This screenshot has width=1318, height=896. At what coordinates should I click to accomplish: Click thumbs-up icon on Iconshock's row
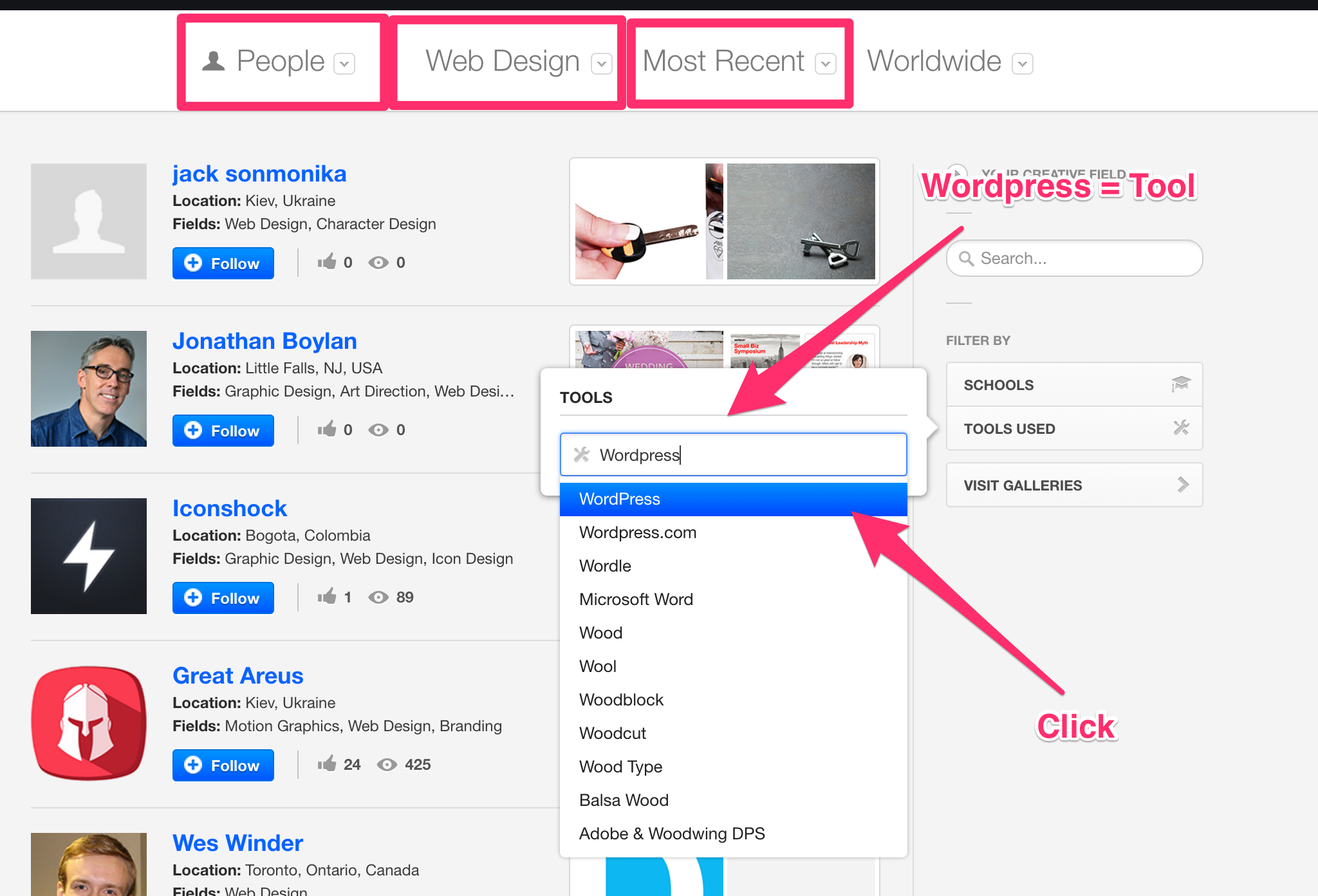point(327,596)
